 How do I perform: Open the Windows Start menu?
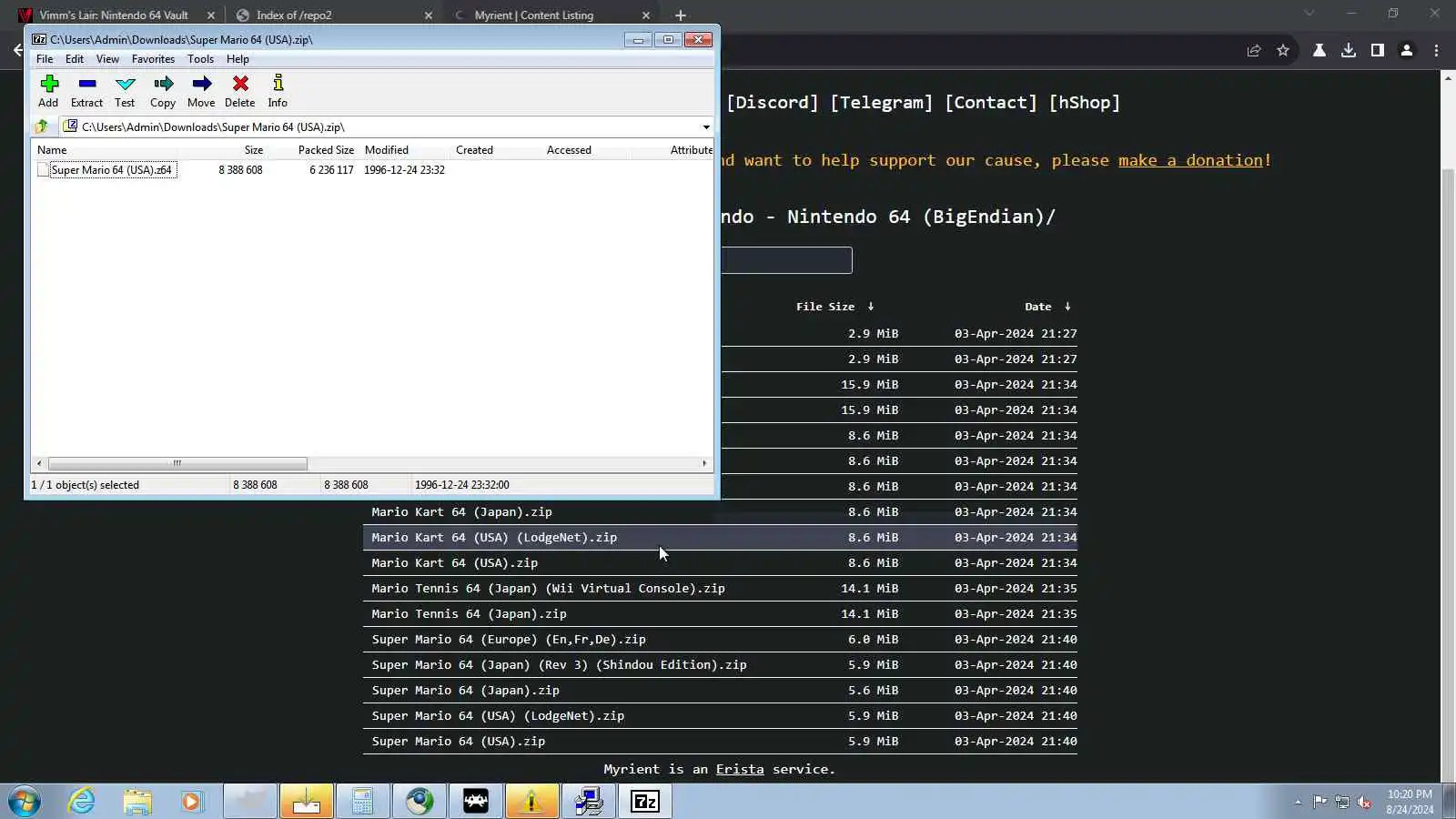(25, 802)
